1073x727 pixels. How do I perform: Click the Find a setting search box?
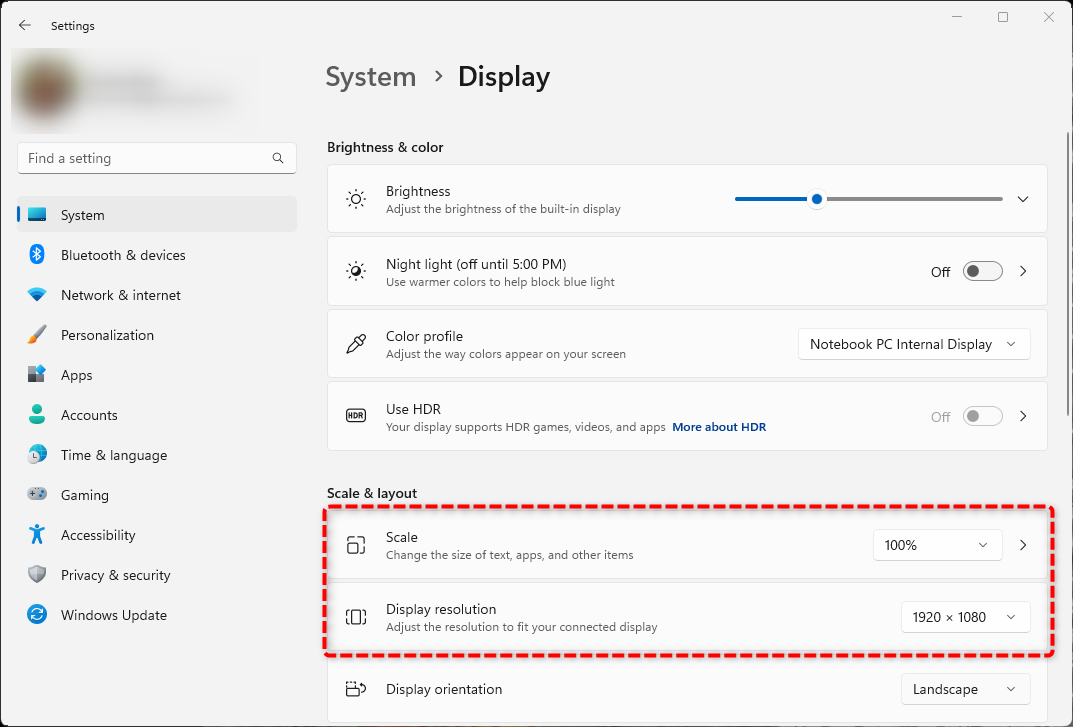156,158
